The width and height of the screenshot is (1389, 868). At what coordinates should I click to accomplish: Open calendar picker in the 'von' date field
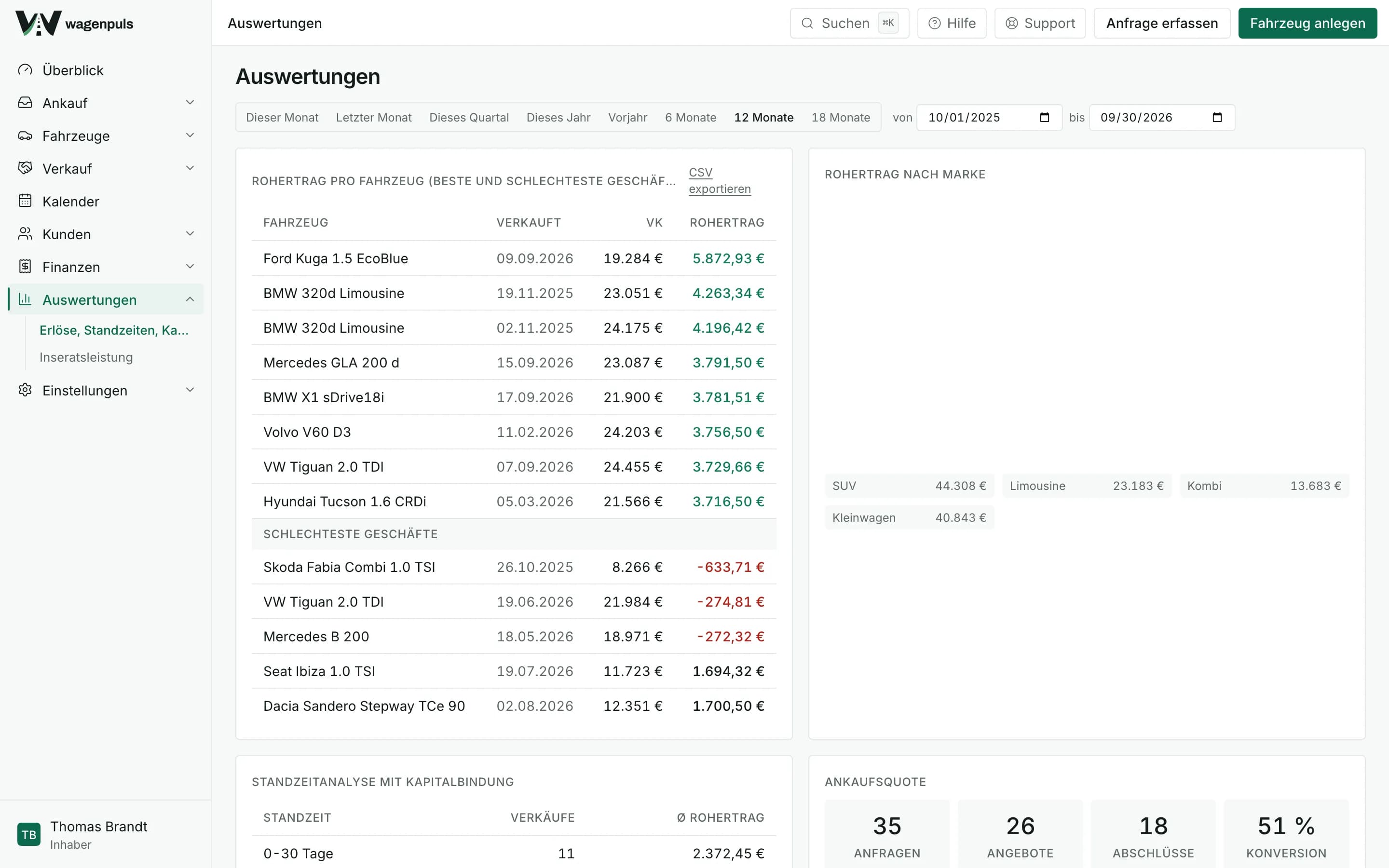point(1045,118)
